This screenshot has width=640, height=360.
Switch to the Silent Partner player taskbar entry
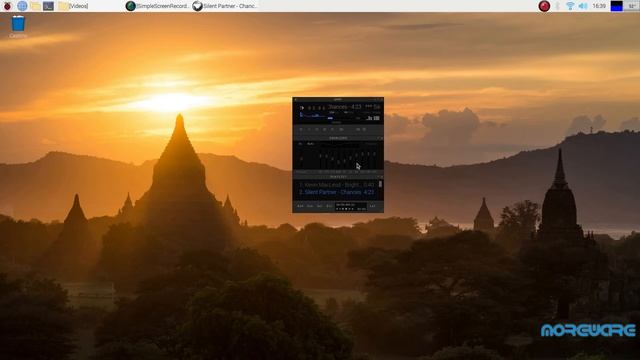[224, 6]
